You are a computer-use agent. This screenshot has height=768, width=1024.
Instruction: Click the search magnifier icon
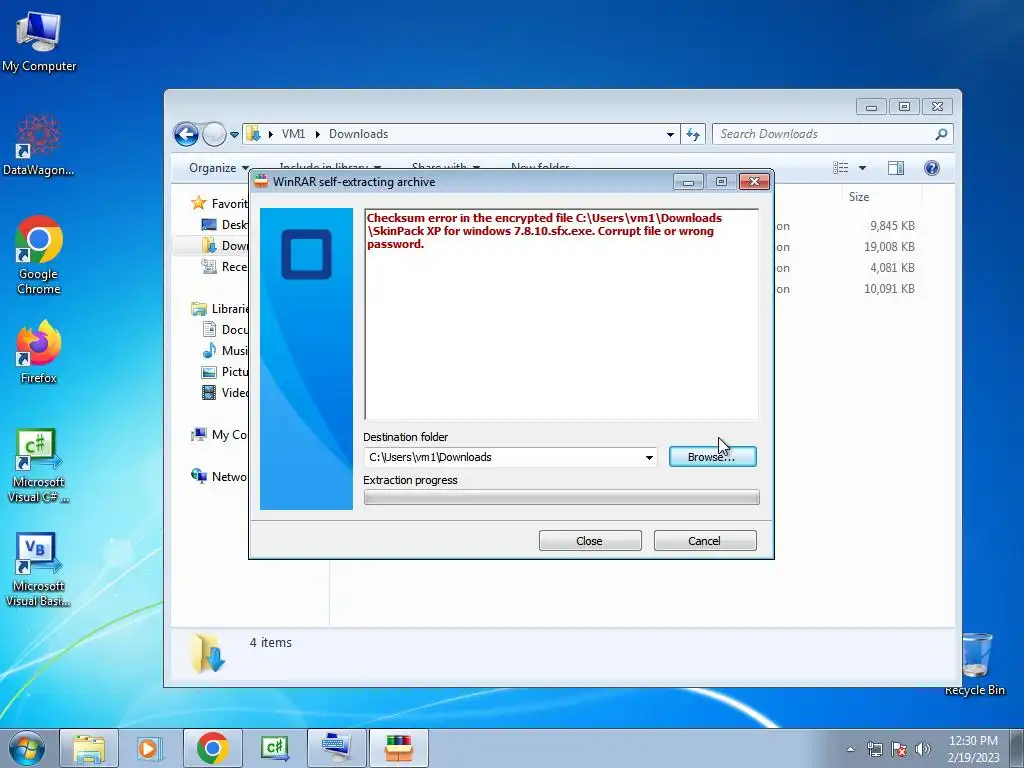(x=941, y=134)
